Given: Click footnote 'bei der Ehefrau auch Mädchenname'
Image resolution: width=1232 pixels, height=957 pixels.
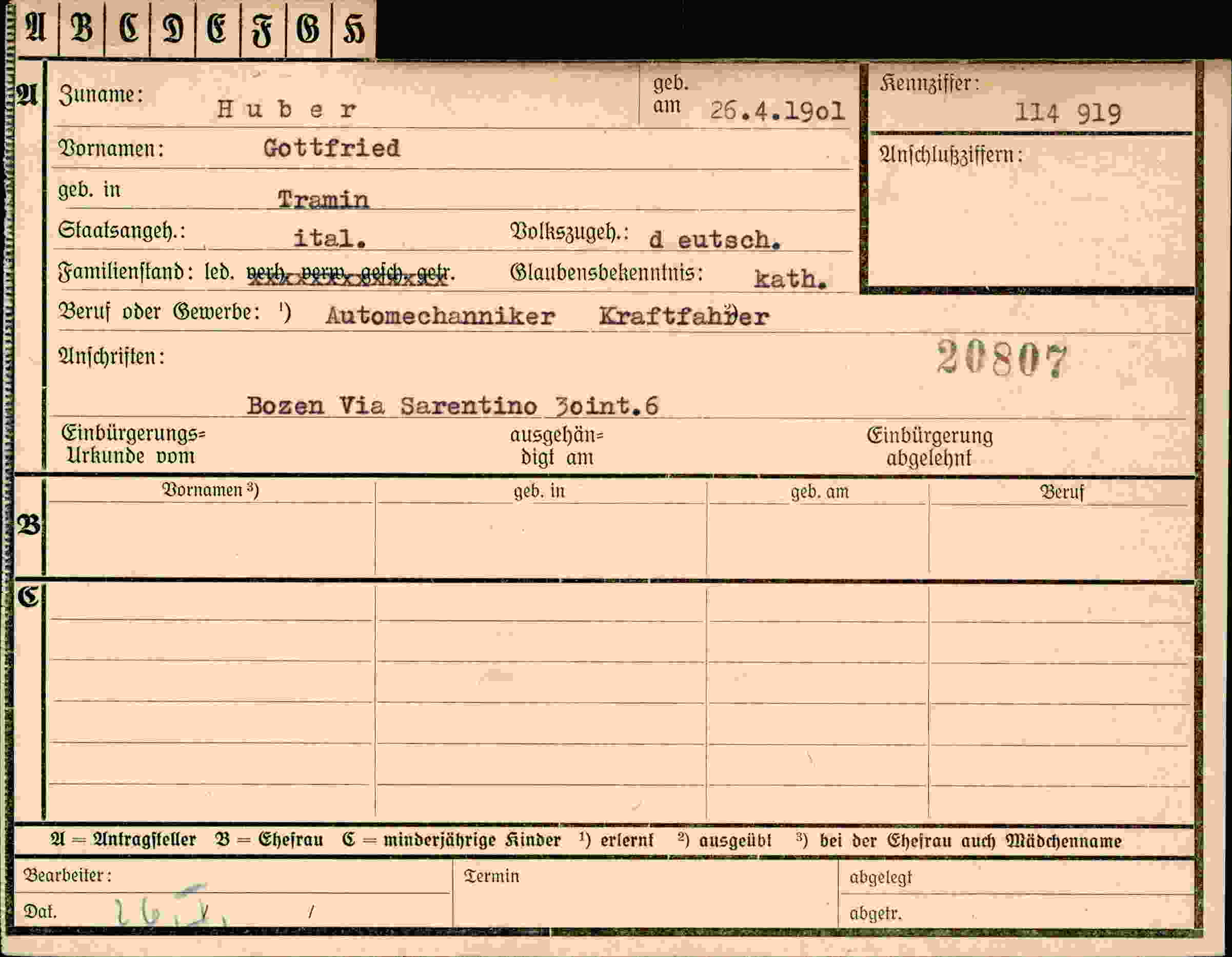Looking at the screenshot, I should click(x=970, y=841).
